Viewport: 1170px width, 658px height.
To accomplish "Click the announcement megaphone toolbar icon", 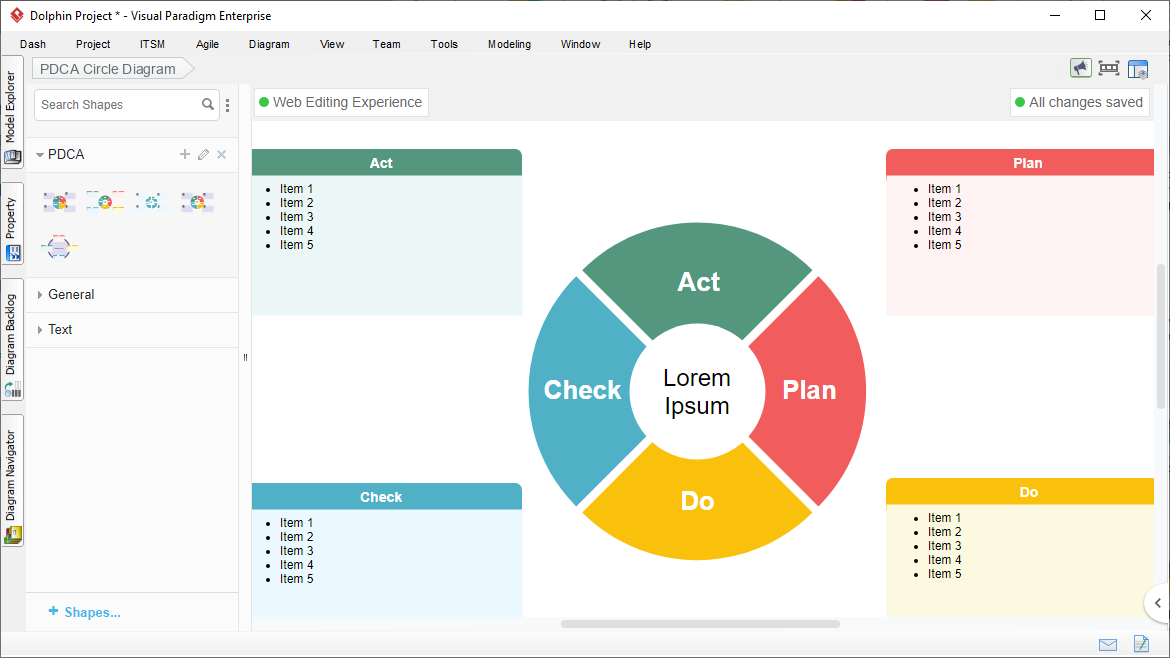I will [1080, 69].
